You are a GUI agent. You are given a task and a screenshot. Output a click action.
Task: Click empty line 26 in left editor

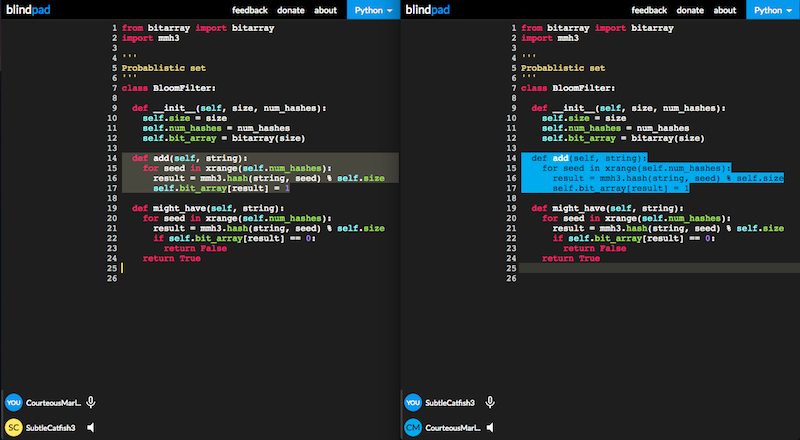pyautogui.click(x=260, y=278)
